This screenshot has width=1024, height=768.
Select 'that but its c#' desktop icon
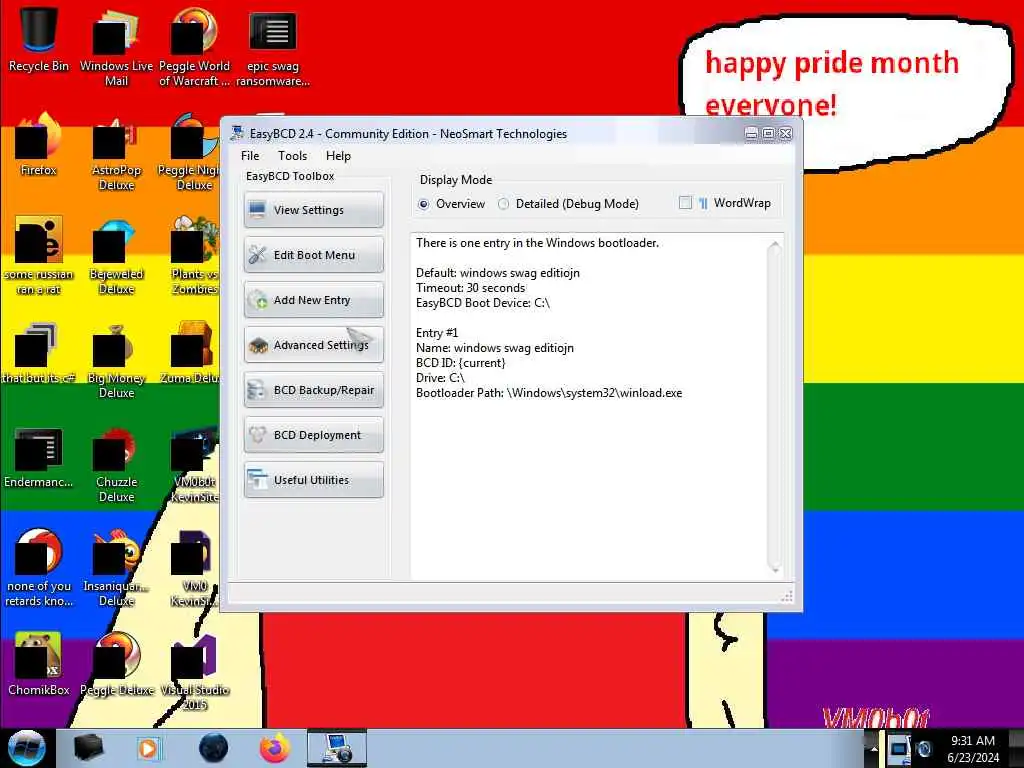click(39, 353)
